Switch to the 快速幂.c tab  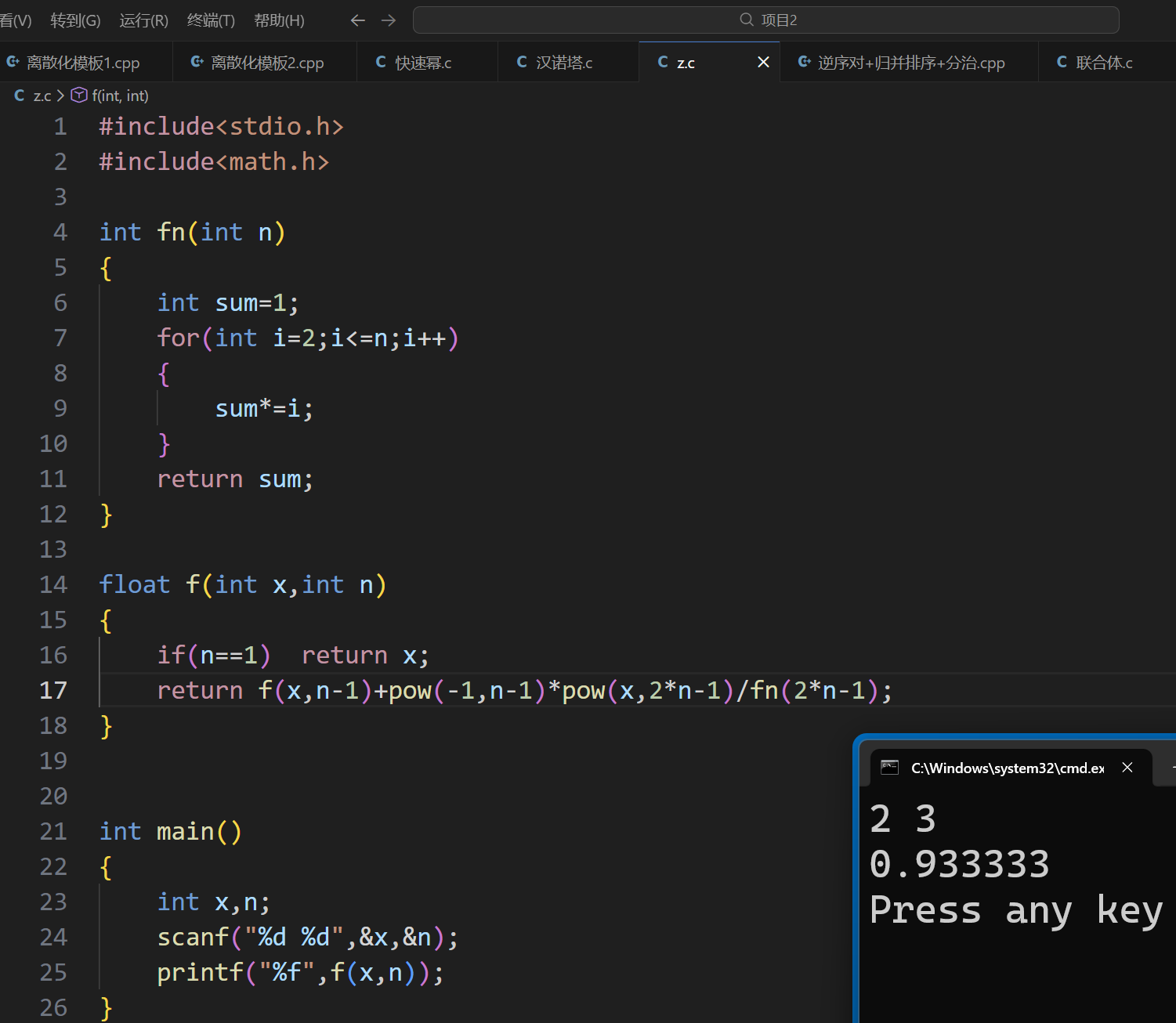coord(427,63)
